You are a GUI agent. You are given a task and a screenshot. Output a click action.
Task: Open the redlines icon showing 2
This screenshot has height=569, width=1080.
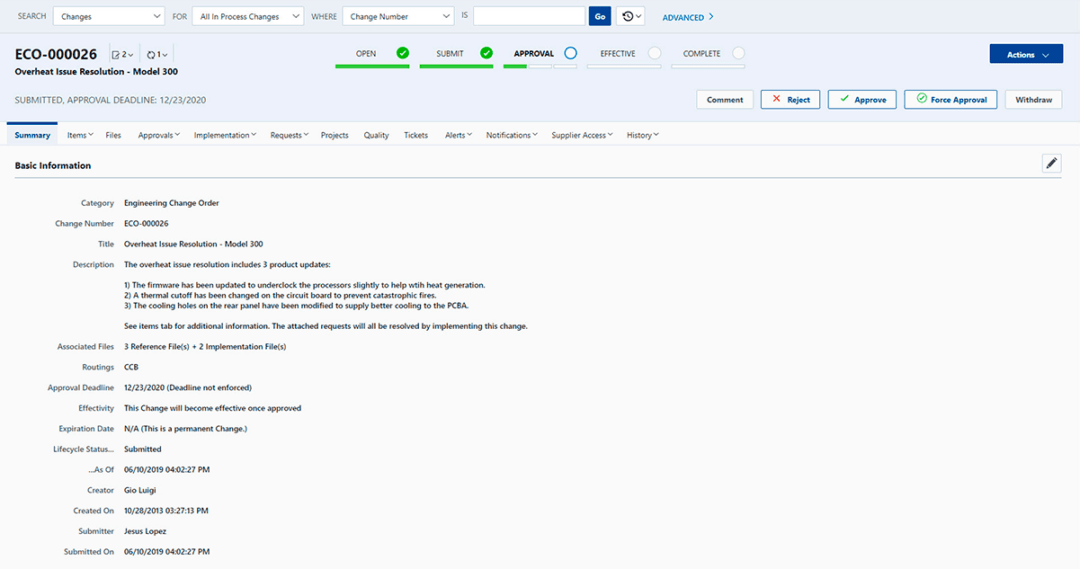pos(122,55)
